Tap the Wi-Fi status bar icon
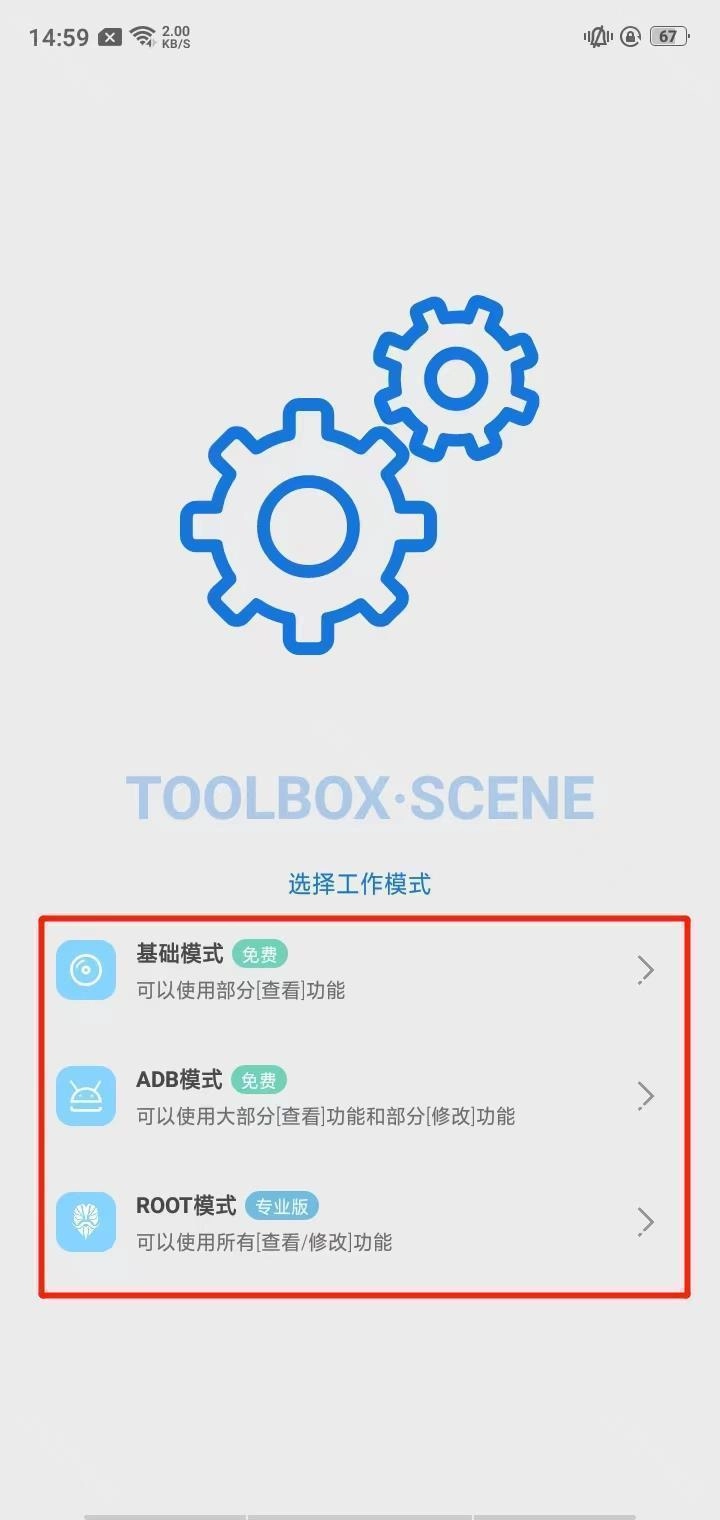The width and height of the screenshot is (720, 1520). 144,37
